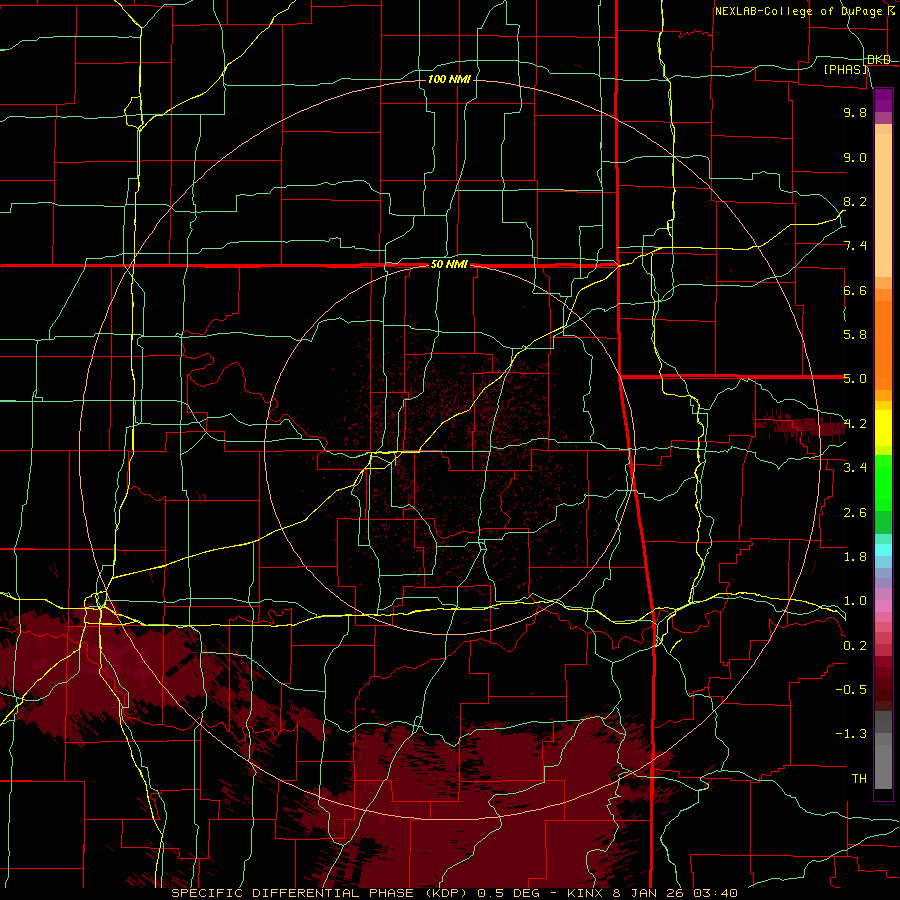Pick the orange swatch on the color bar
The width and height of the screenshot is (900, 900).
point(883,344)
